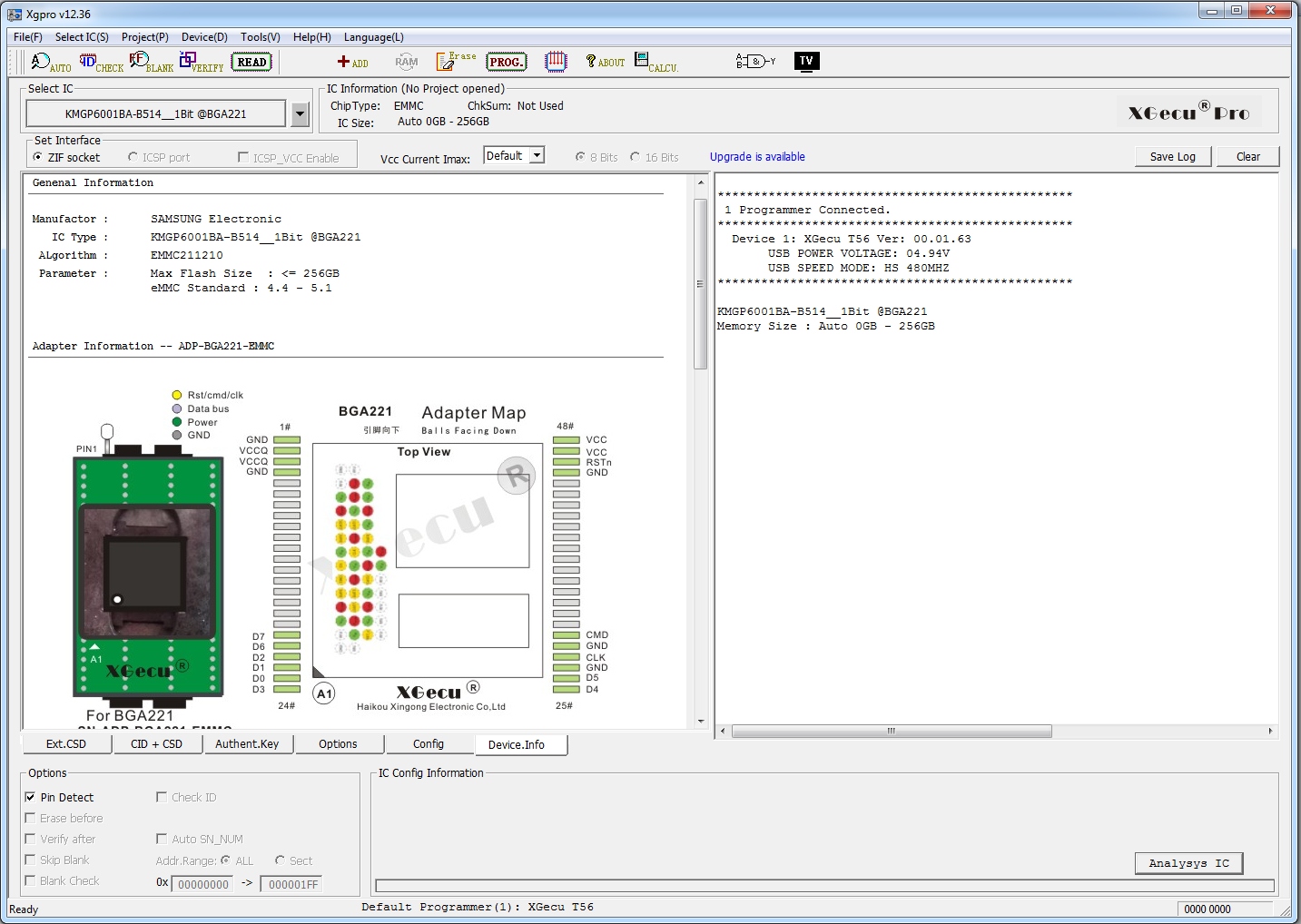
Task: Switch to the Authent.Key tab
Action: (x=248, y=744)
